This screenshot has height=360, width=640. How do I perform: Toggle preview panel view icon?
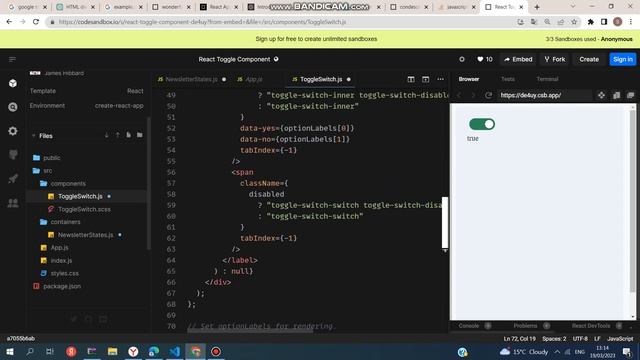631,95
